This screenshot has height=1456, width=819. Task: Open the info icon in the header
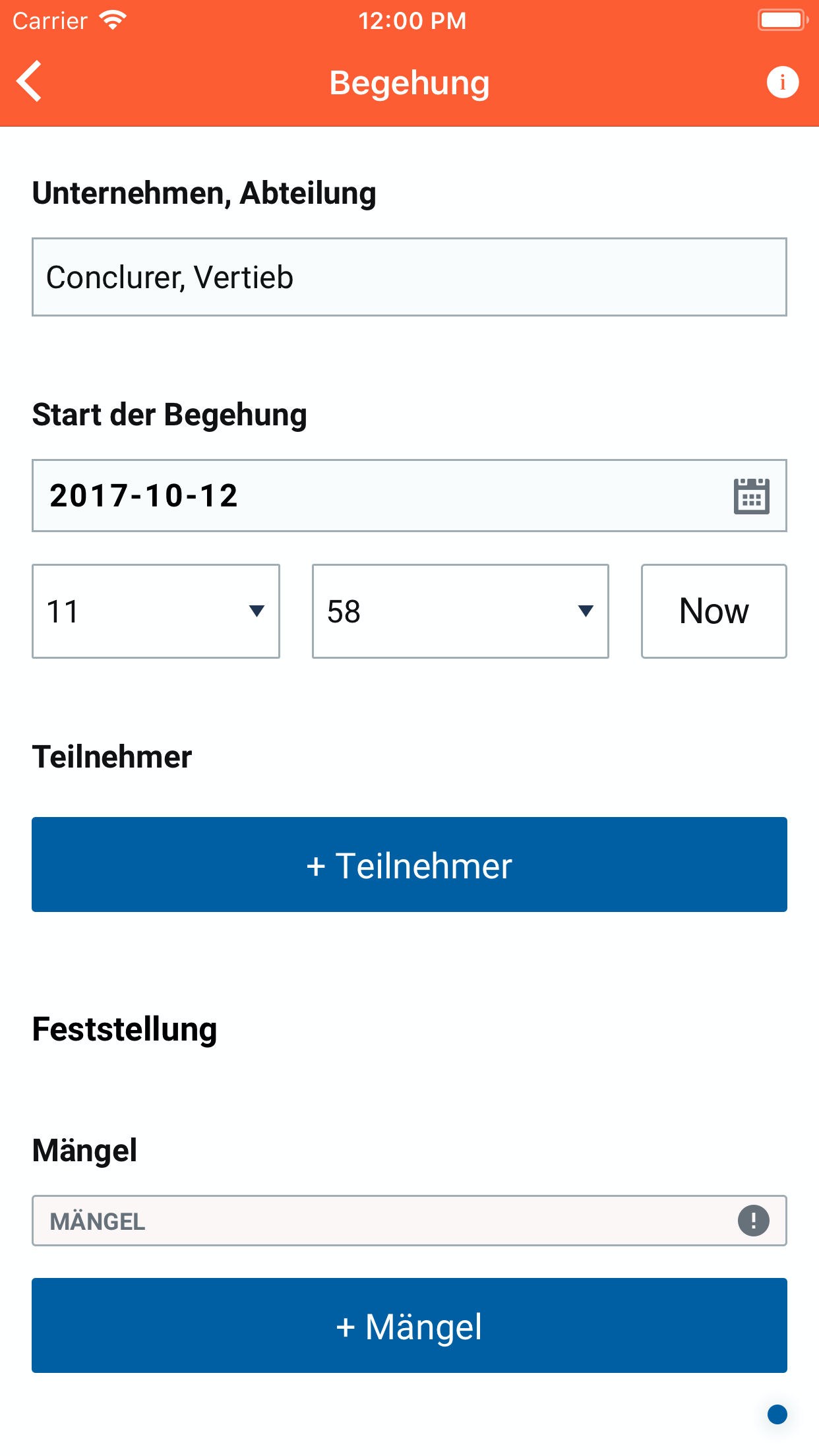point(782,82)
